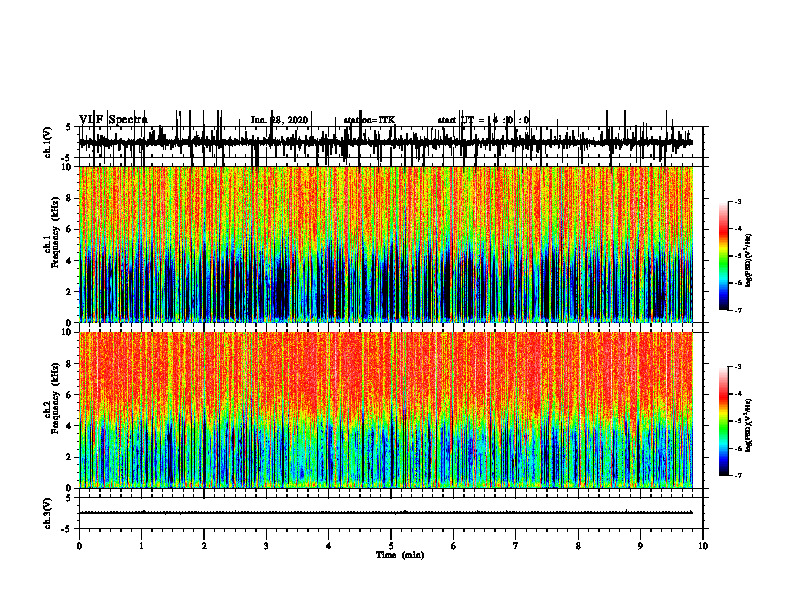792x612 pixels.
Task: Click the "6" kHz tick on ch.2 frequency axis
Action: [70, 395]
